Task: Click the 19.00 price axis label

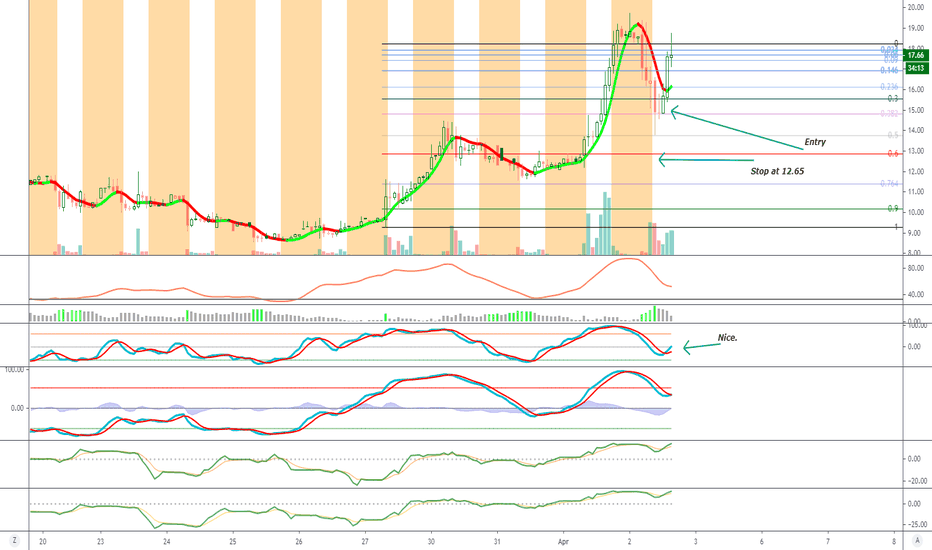Action: 915,28
